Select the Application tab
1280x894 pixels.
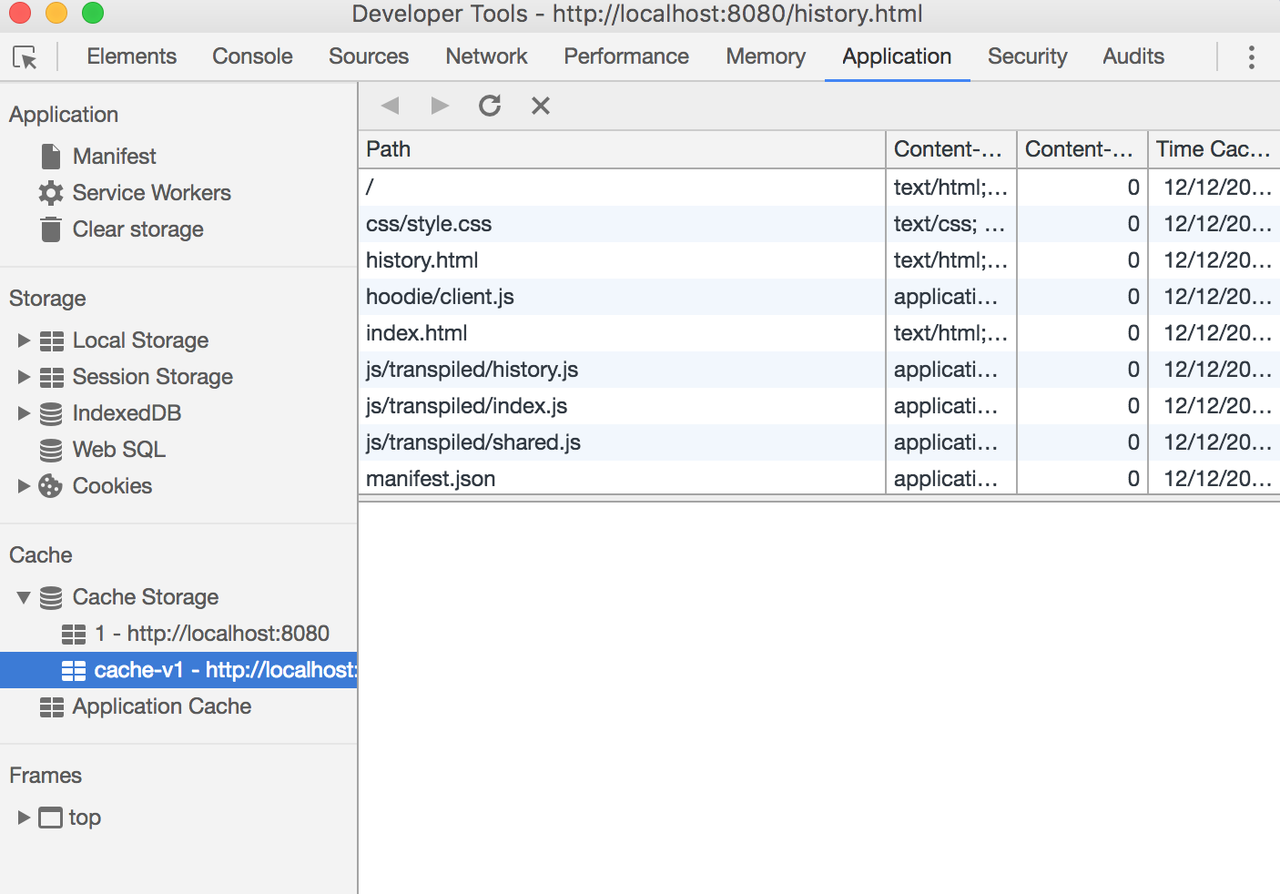point(897,57)
